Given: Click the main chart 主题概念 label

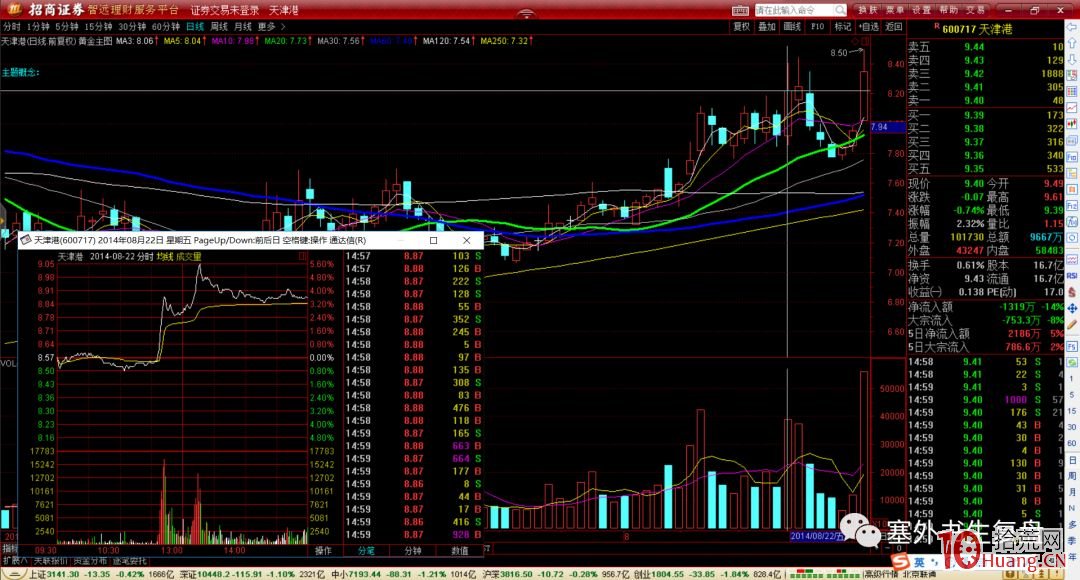Looking at the screenshot, I should (x=21, y=72).
